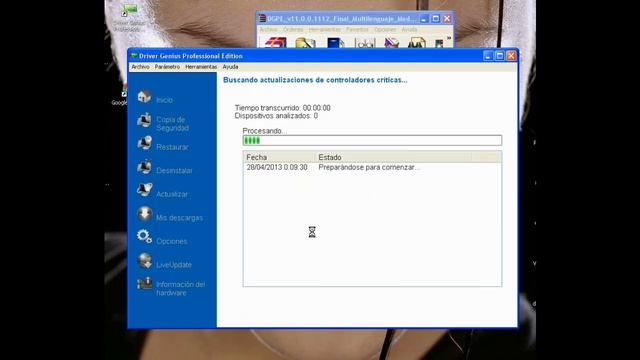Open Ayuda menu in Driver Genius
The width and height of the screenshot is (640, 360).
pyautogui.click(x=230, y=67)
